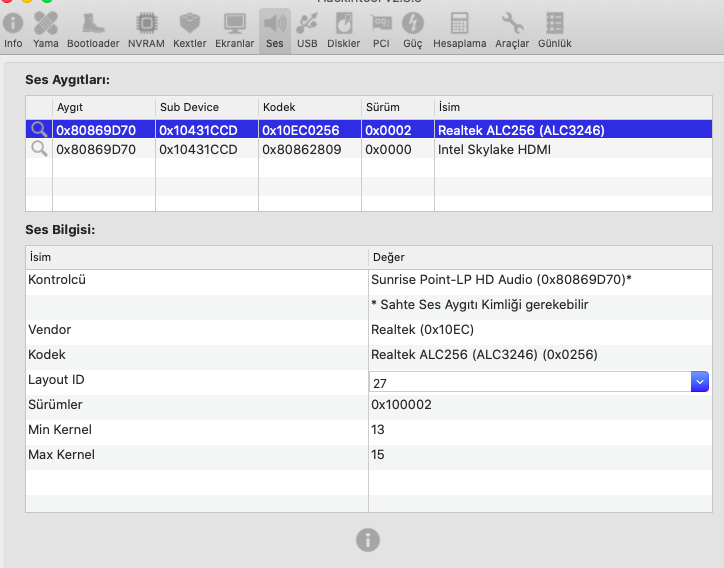Expand the Layout ID dropdown
The height and width of the screenshot is (568, 724).
pos(700,382)
